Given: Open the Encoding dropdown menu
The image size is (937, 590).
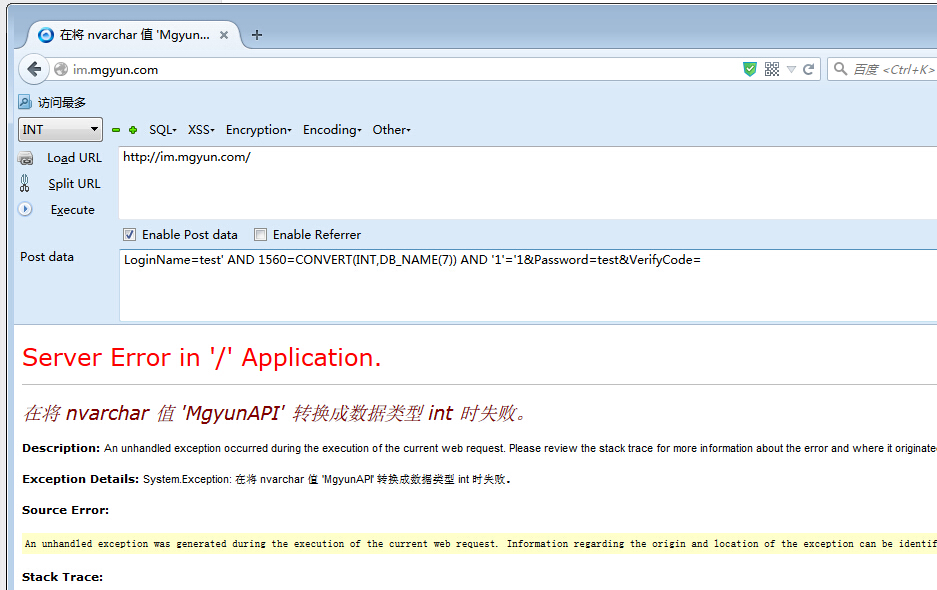Looking at the screenshot, I should [332, 130].
